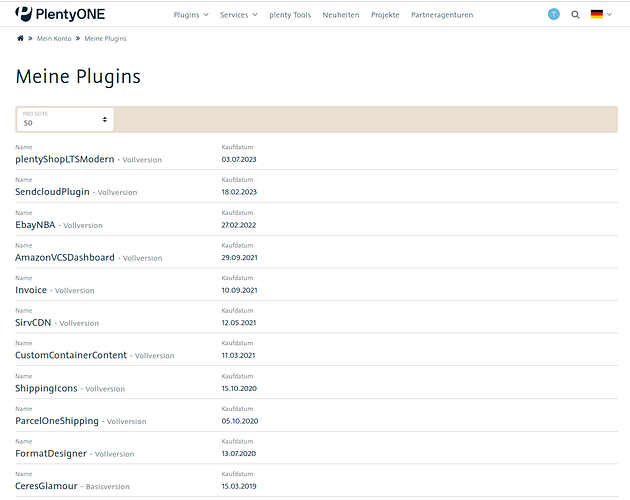Expand the Services menu dropdown
The width and height of the screenshot is (630, 500).
tap(239, 15)
